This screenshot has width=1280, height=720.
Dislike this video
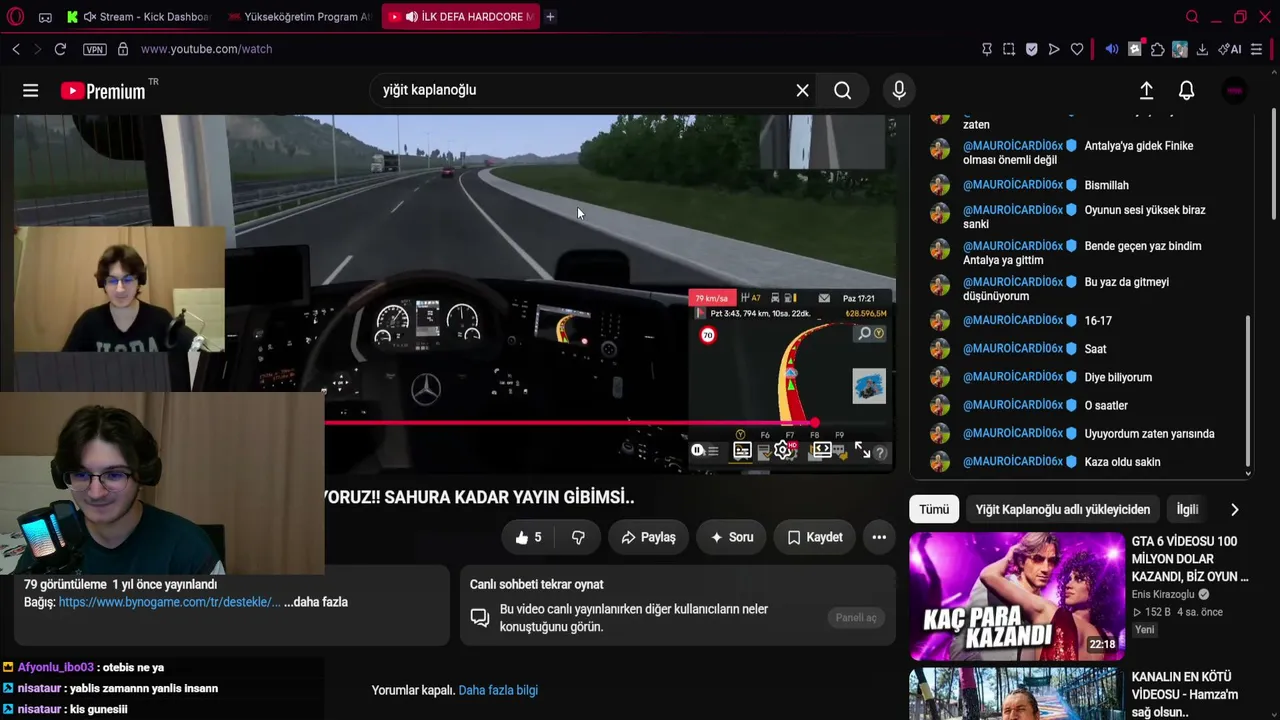tap(578, 537)
